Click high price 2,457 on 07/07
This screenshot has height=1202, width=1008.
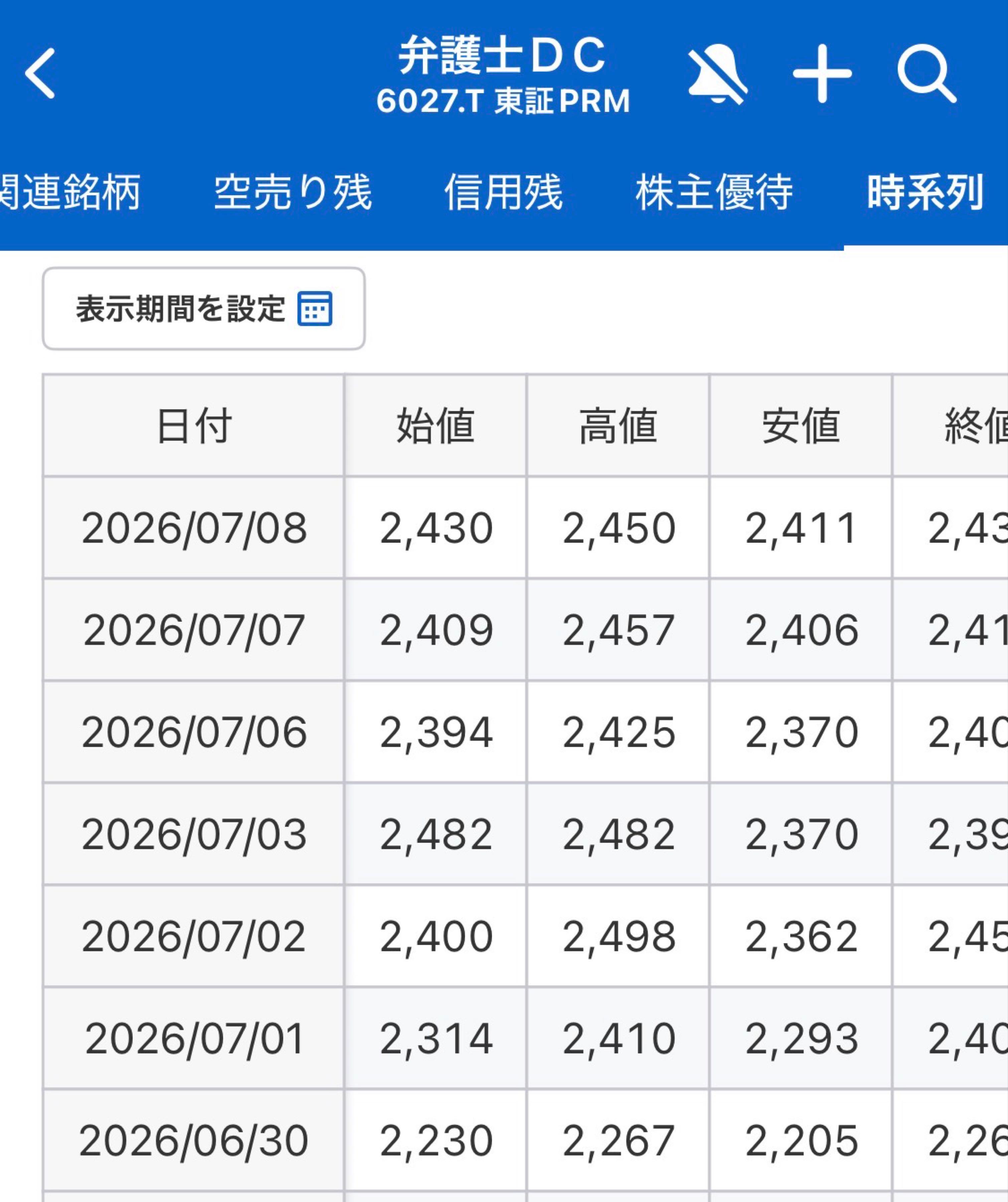click(x=618, y=630)
